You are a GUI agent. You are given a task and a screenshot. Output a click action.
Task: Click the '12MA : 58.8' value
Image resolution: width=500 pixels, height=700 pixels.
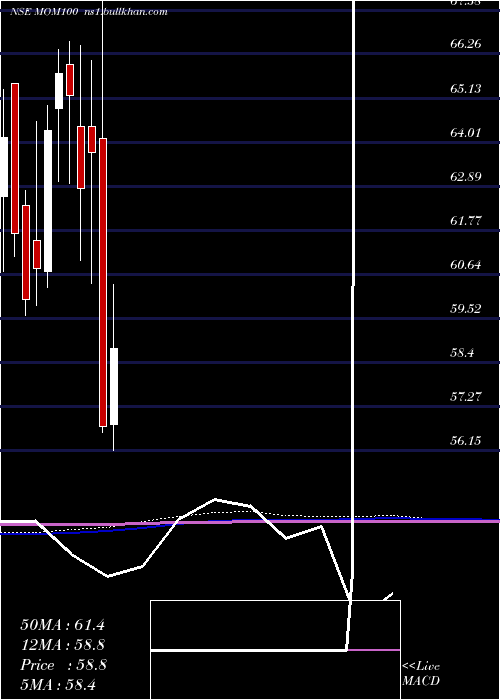(63, 645)
